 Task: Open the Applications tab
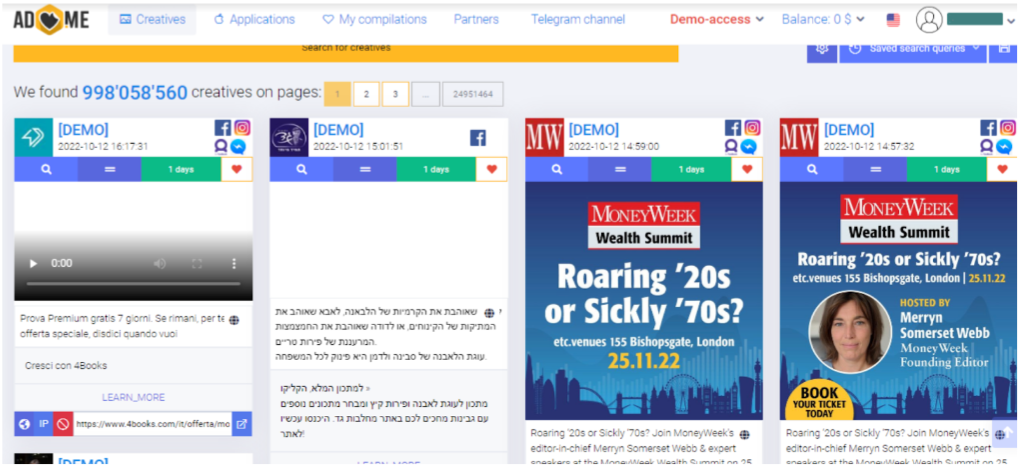(x=254, y=20)
